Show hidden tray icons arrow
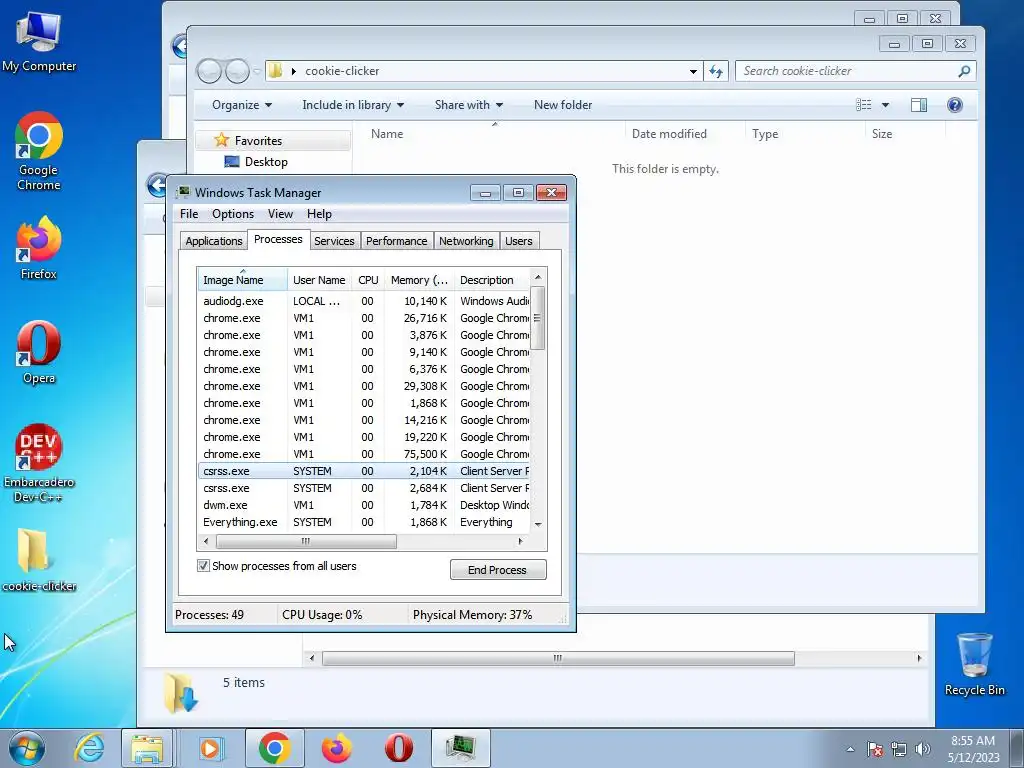Image resolution: width=1024 pixels, height=768 pixels. point(850,749)
